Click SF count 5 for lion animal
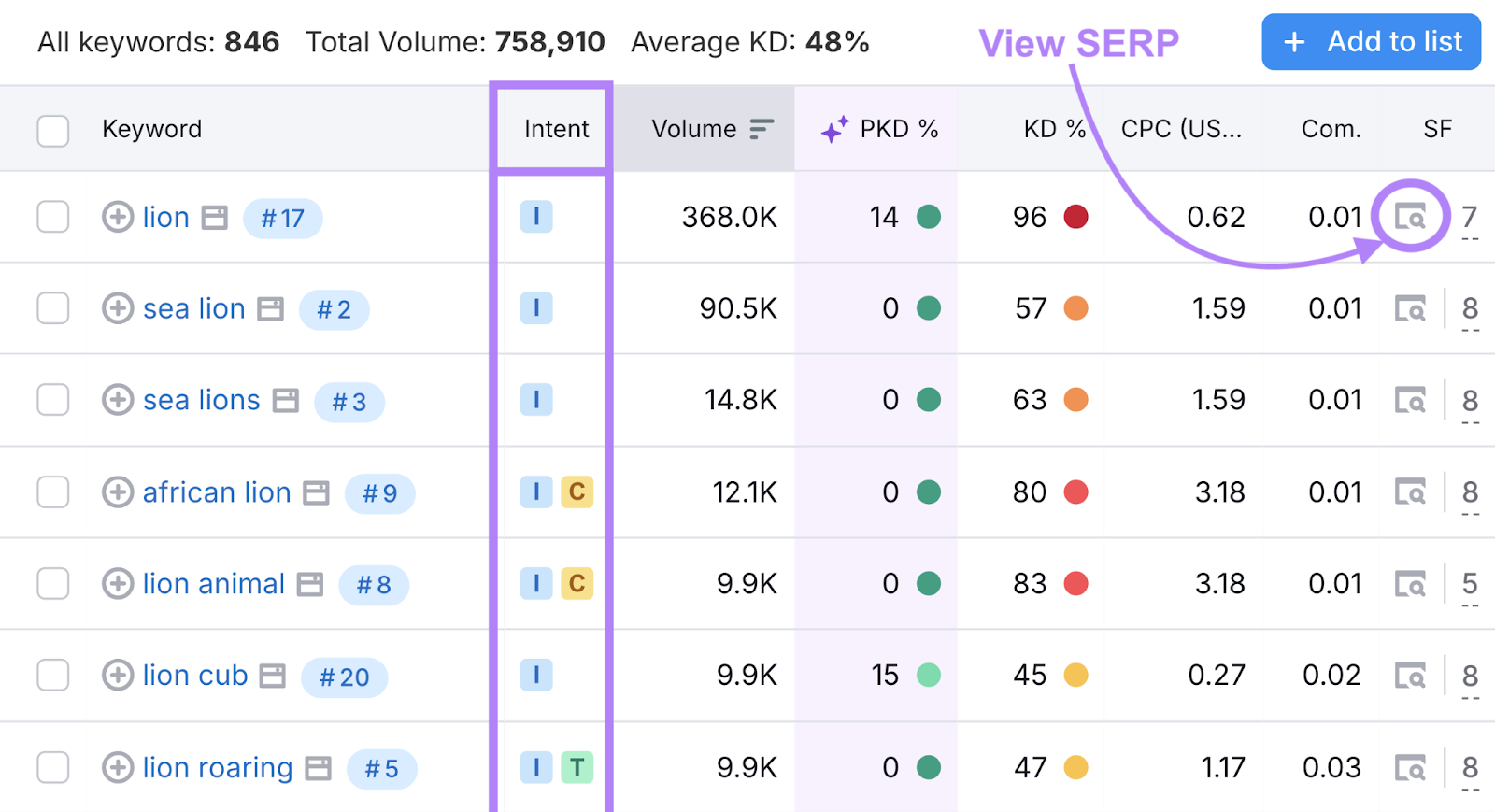 pyautogui.click(x=1470, y=585)
